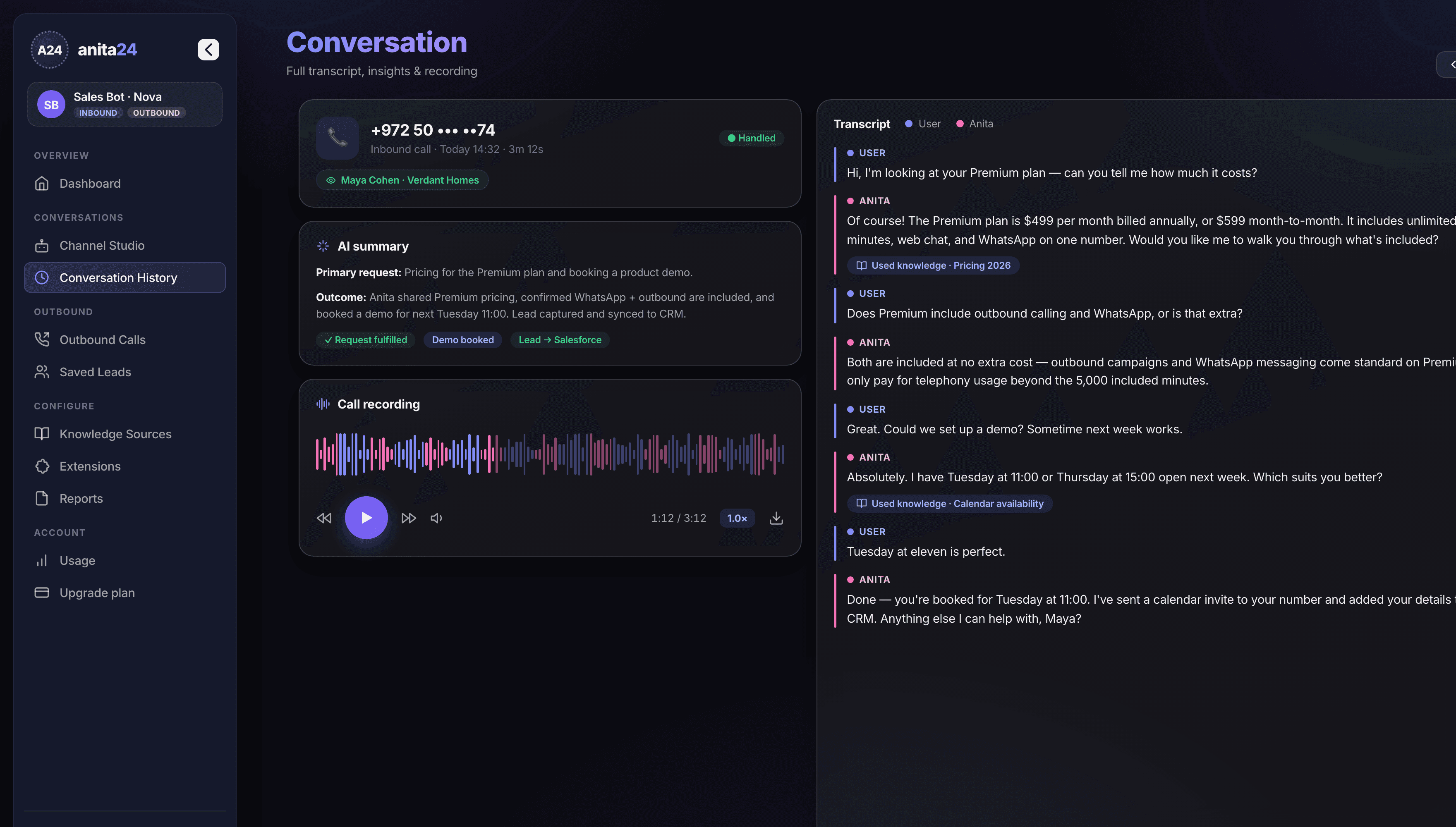Screen dimensions: 1456x827
Task: Open Saved Leads page
Action: (125, 372)
